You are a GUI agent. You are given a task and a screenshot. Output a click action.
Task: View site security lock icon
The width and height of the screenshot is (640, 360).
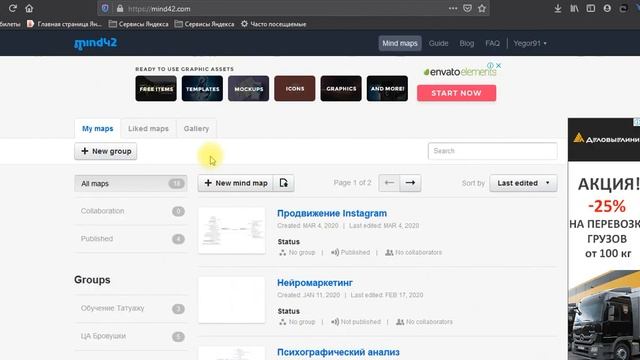120,9
